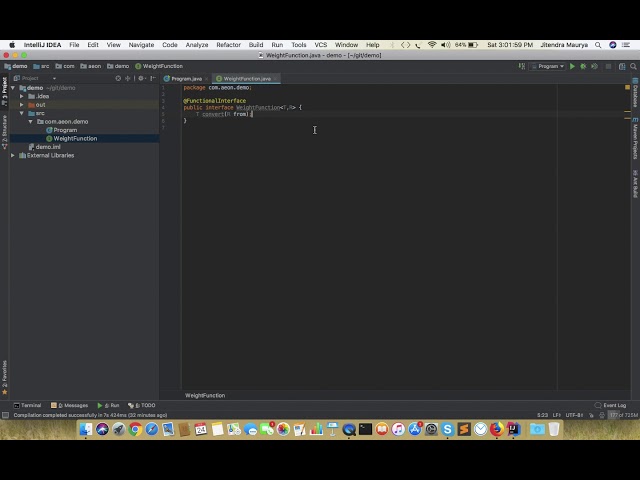
Task: Open Project panel gear settings
Action: 141,78
